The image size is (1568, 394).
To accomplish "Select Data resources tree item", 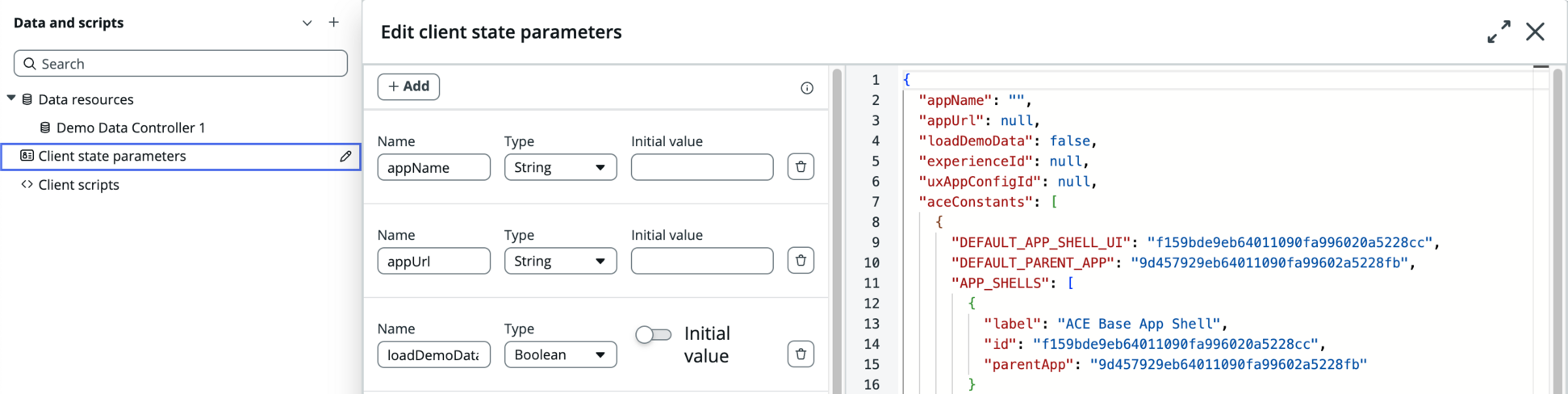I will (86, 99).
